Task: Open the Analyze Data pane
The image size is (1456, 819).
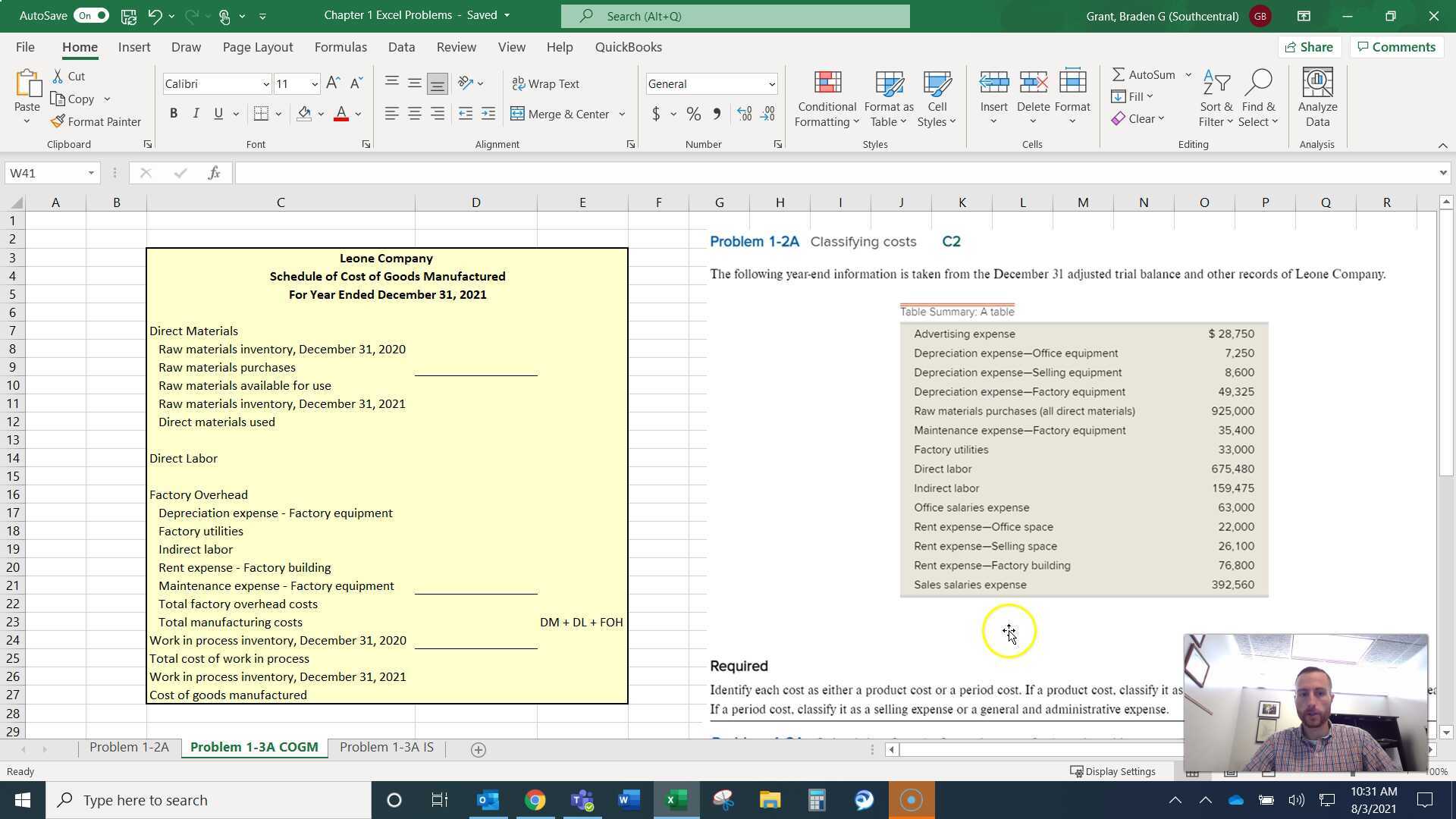Action: click(1316, 97)
